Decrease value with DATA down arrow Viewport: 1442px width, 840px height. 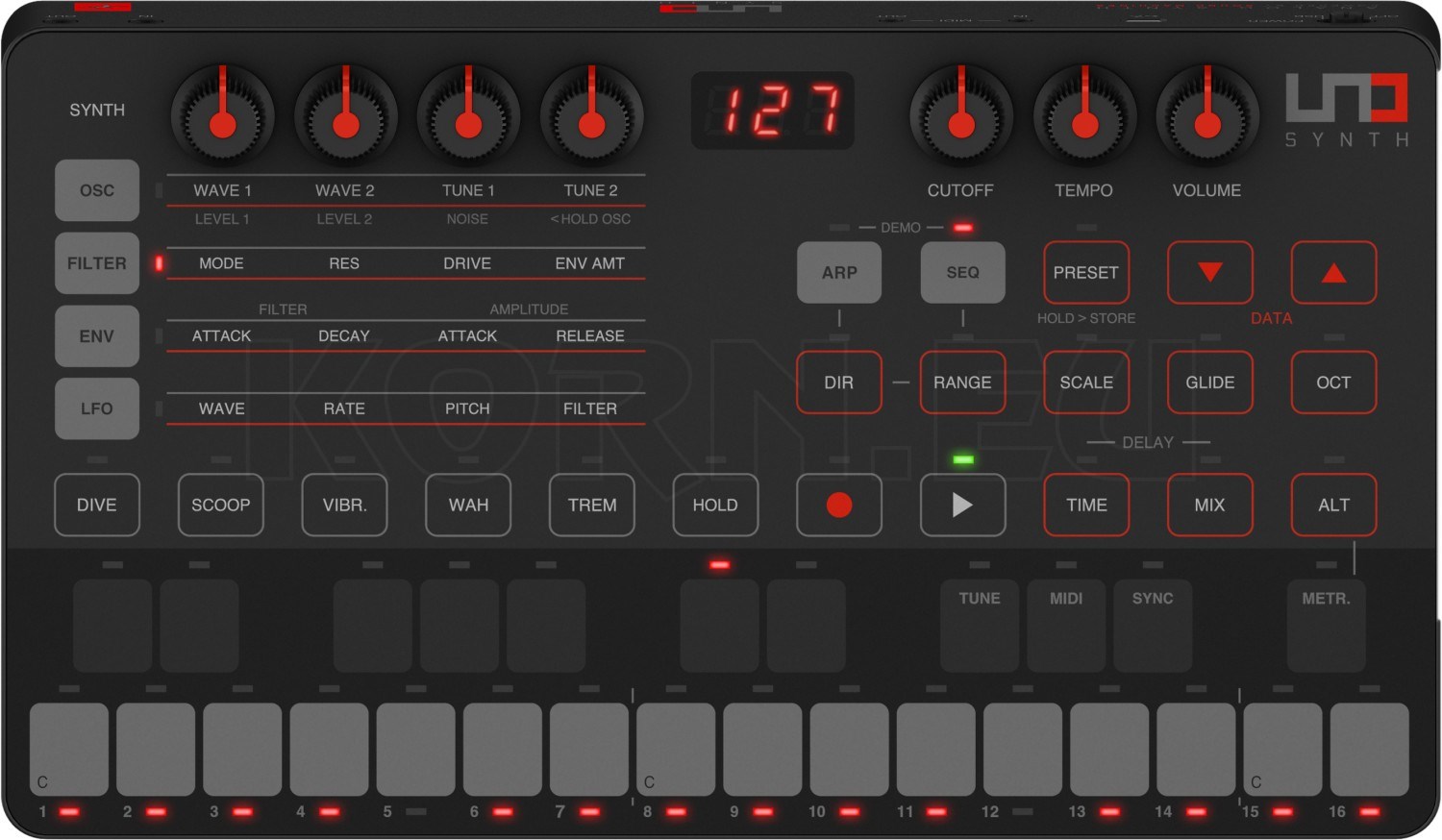(1209, 273)
